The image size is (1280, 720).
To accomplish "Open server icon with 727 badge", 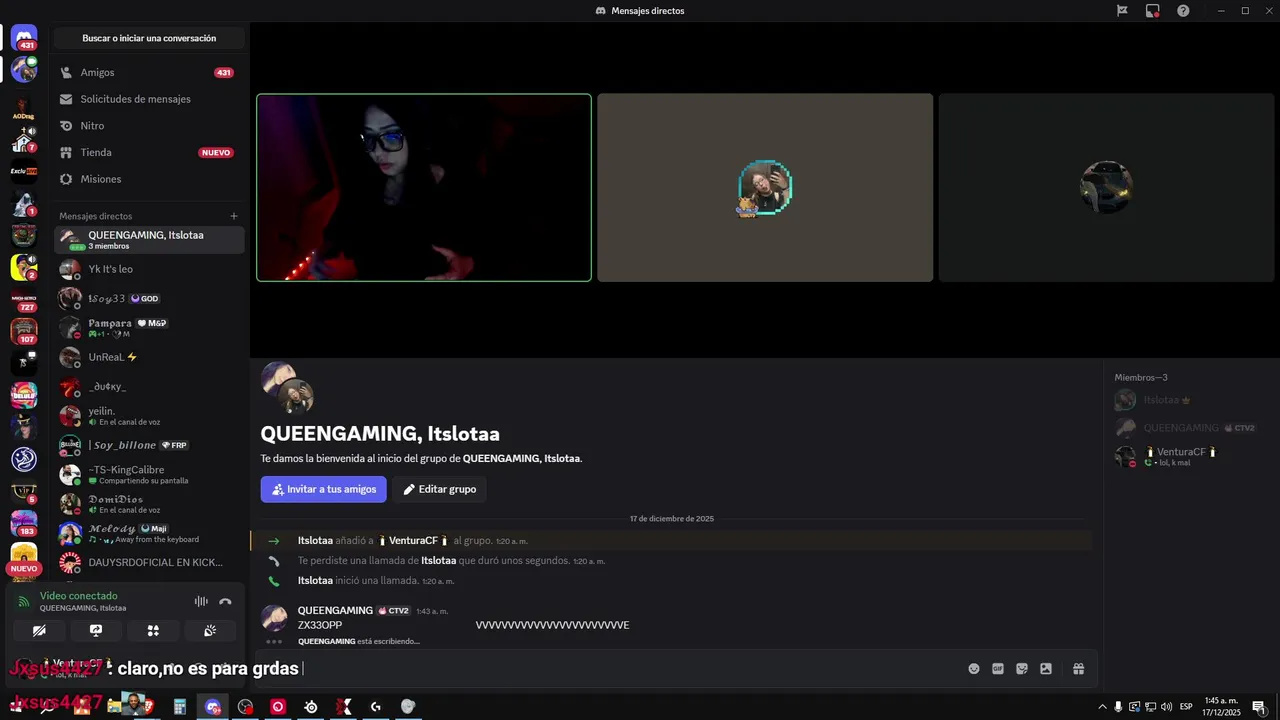I will 24,300.
